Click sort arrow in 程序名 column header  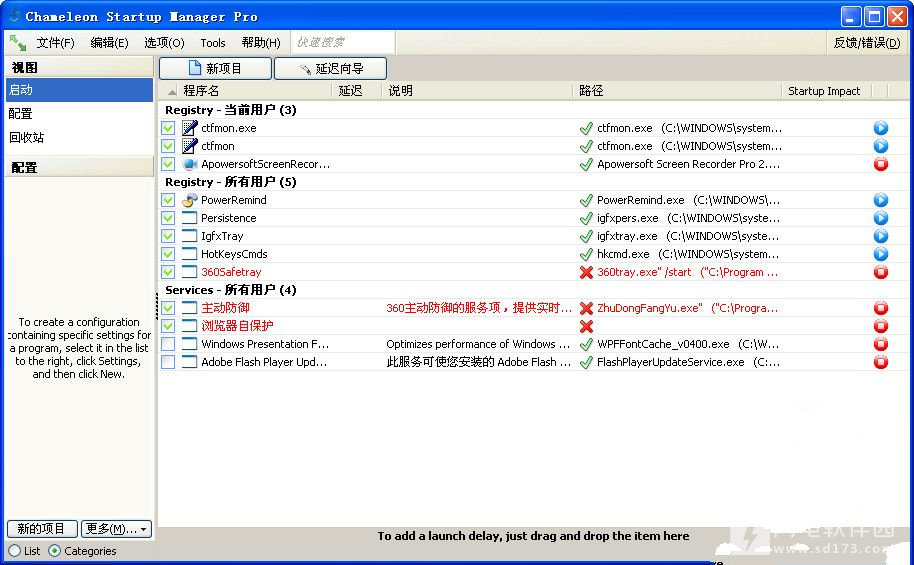click(172, 92)
